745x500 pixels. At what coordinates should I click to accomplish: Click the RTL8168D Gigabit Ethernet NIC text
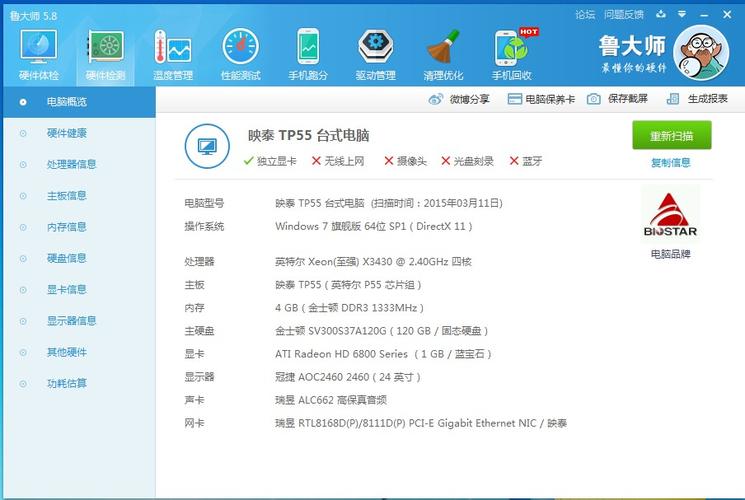pyautogui.click(x=421, y=423)
